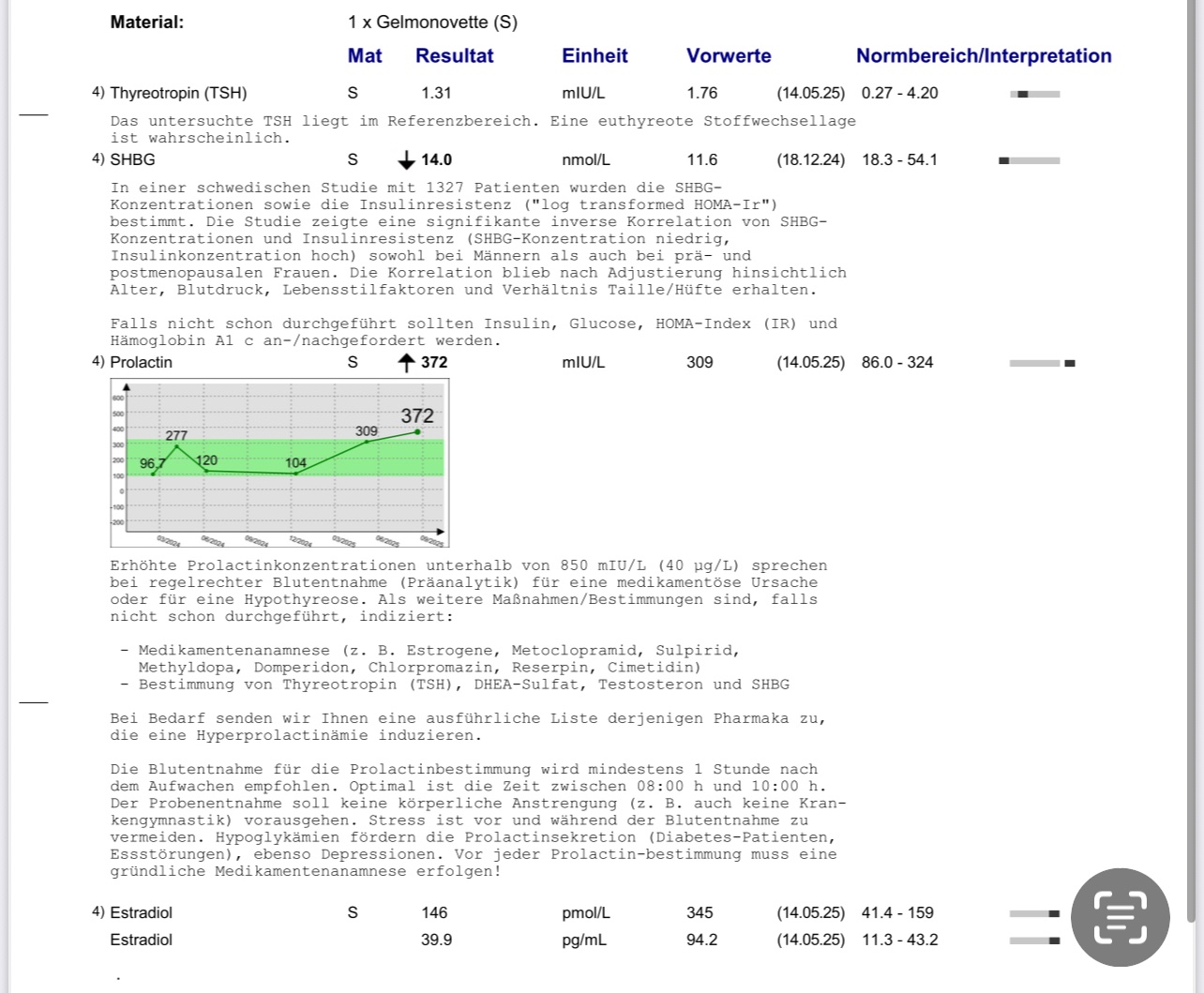Click the SHBG range indicator bar
The image size is (1204, 993).
point(1029,160)
